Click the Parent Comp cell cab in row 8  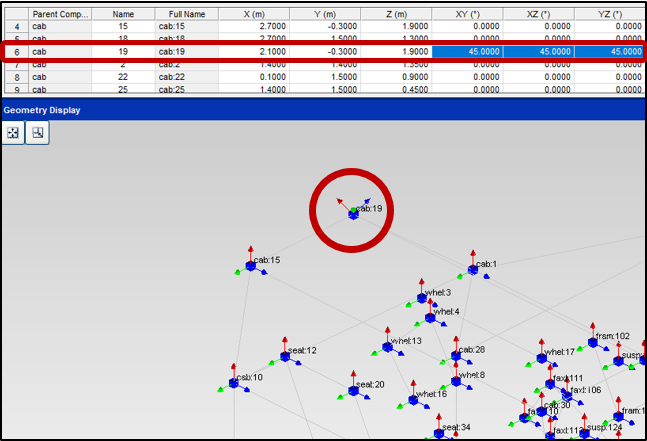point(60,77)
